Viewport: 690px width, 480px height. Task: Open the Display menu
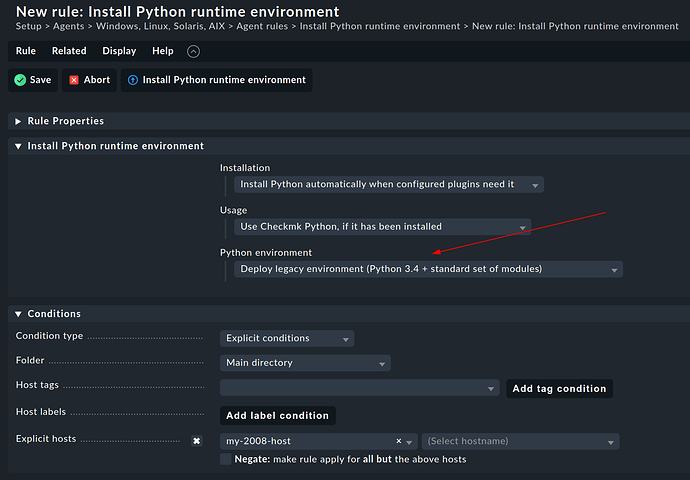119,51
